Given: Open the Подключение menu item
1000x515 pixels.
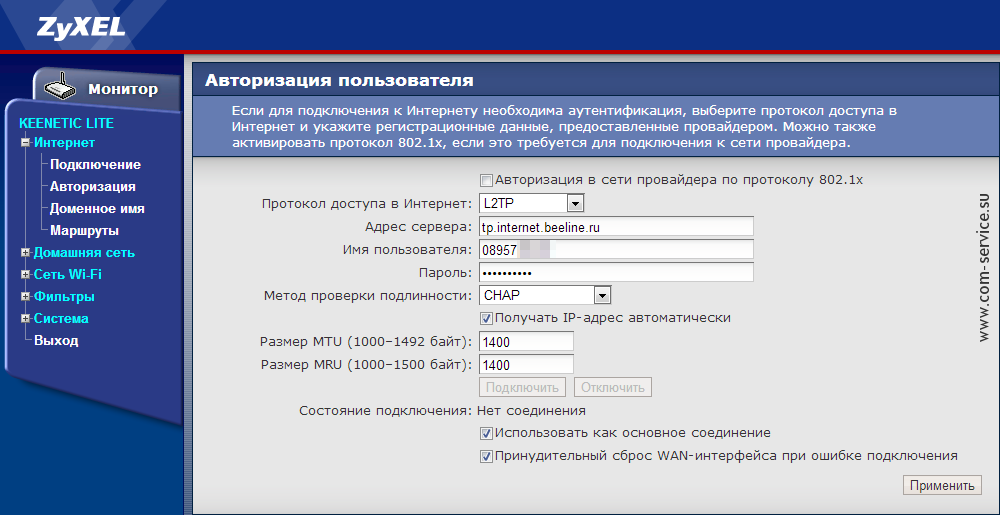Looking at the screenshot, I should click(x=95, y=165).
